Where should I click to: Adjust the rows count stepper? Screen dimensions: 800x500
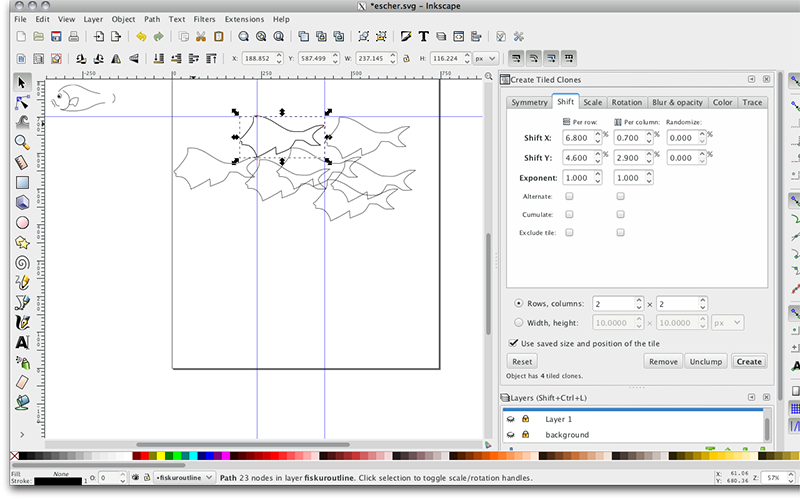click(x=639, y=304)
